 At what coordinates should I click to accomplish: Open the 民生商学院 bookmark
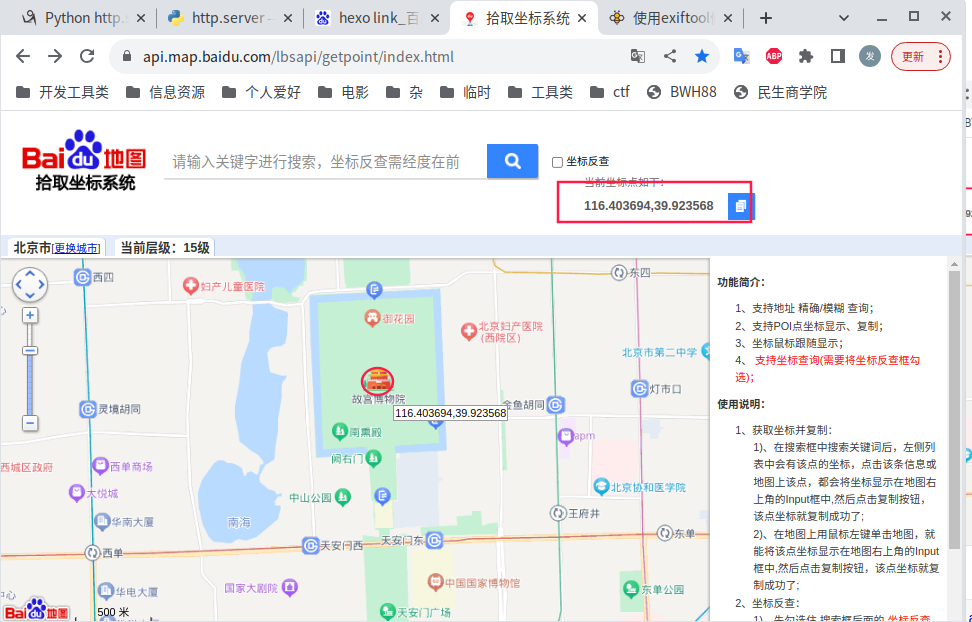coord(780,92)
